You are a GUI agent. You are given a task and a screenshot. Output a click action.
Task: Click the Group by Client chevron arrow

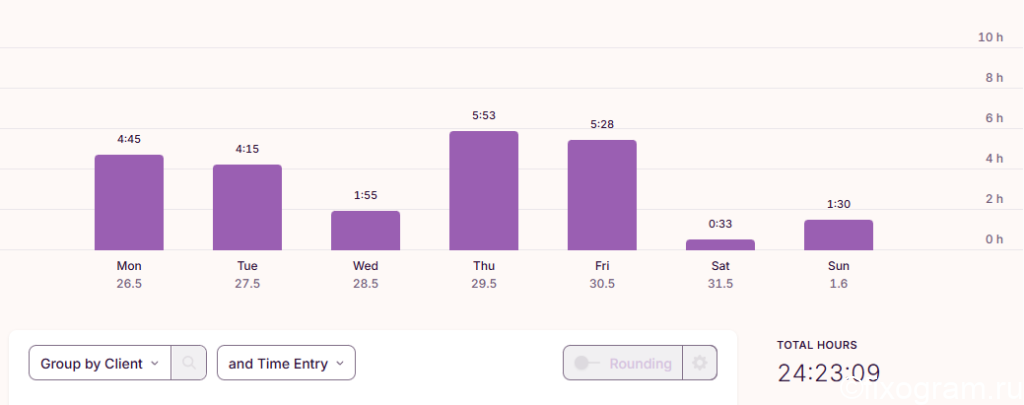point(155,363)
